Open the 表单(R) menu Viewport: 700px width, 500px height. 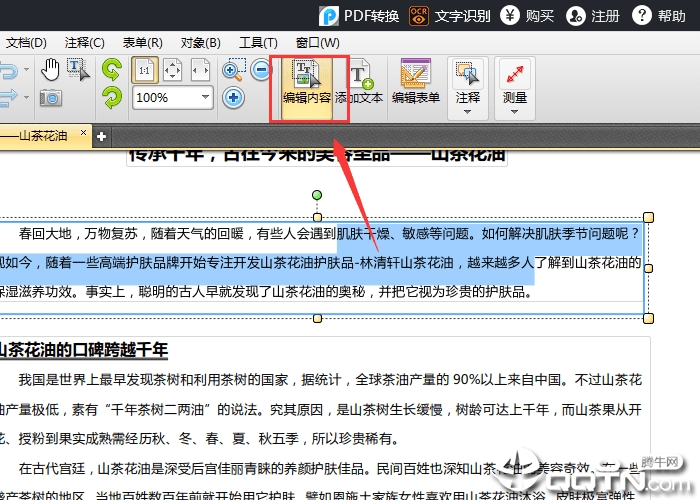click(x=143, y=42)
